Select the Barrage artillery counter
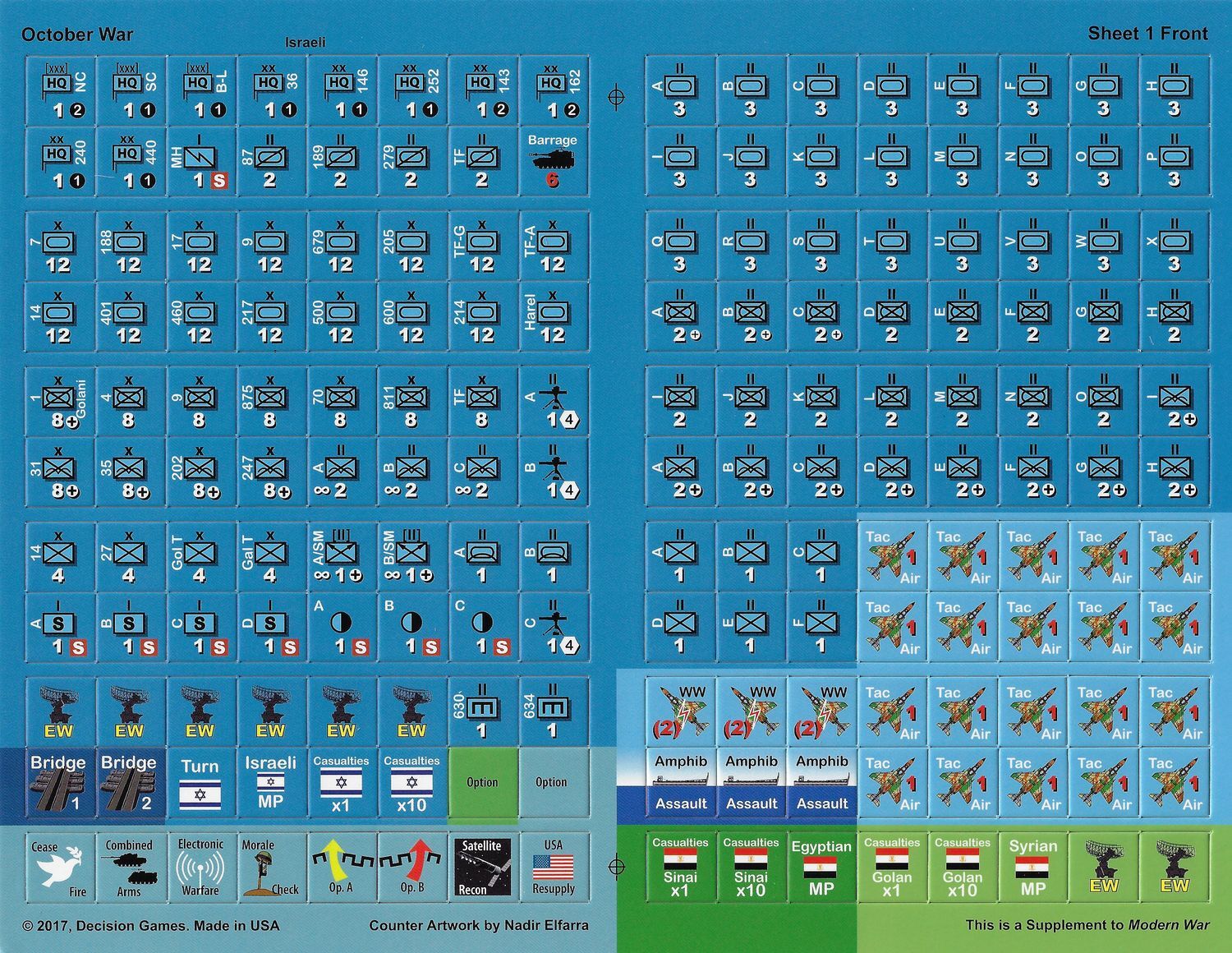 pos(553,161)
